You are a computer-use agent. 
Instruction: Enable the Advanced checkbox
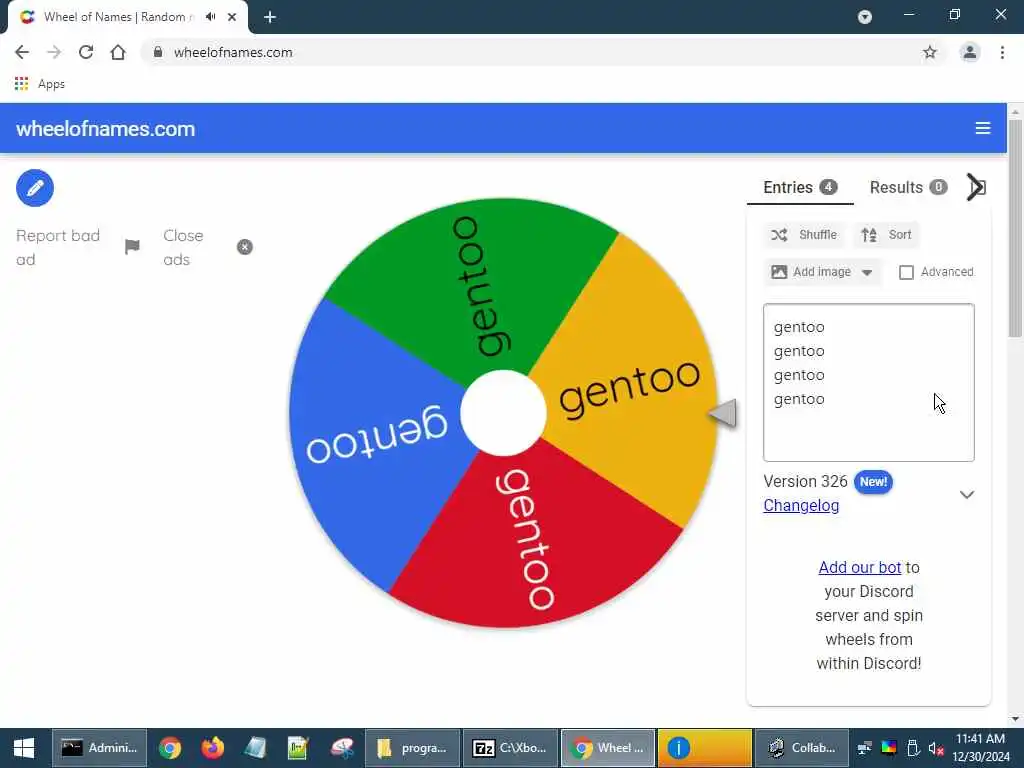[906, 272]
